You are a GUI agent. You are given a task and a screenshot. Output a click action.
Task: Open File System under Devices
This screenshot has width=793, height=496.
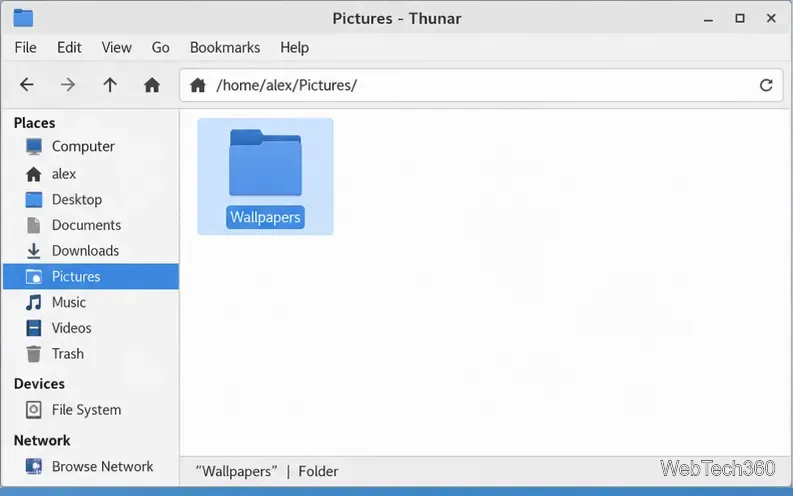(91, 410)
